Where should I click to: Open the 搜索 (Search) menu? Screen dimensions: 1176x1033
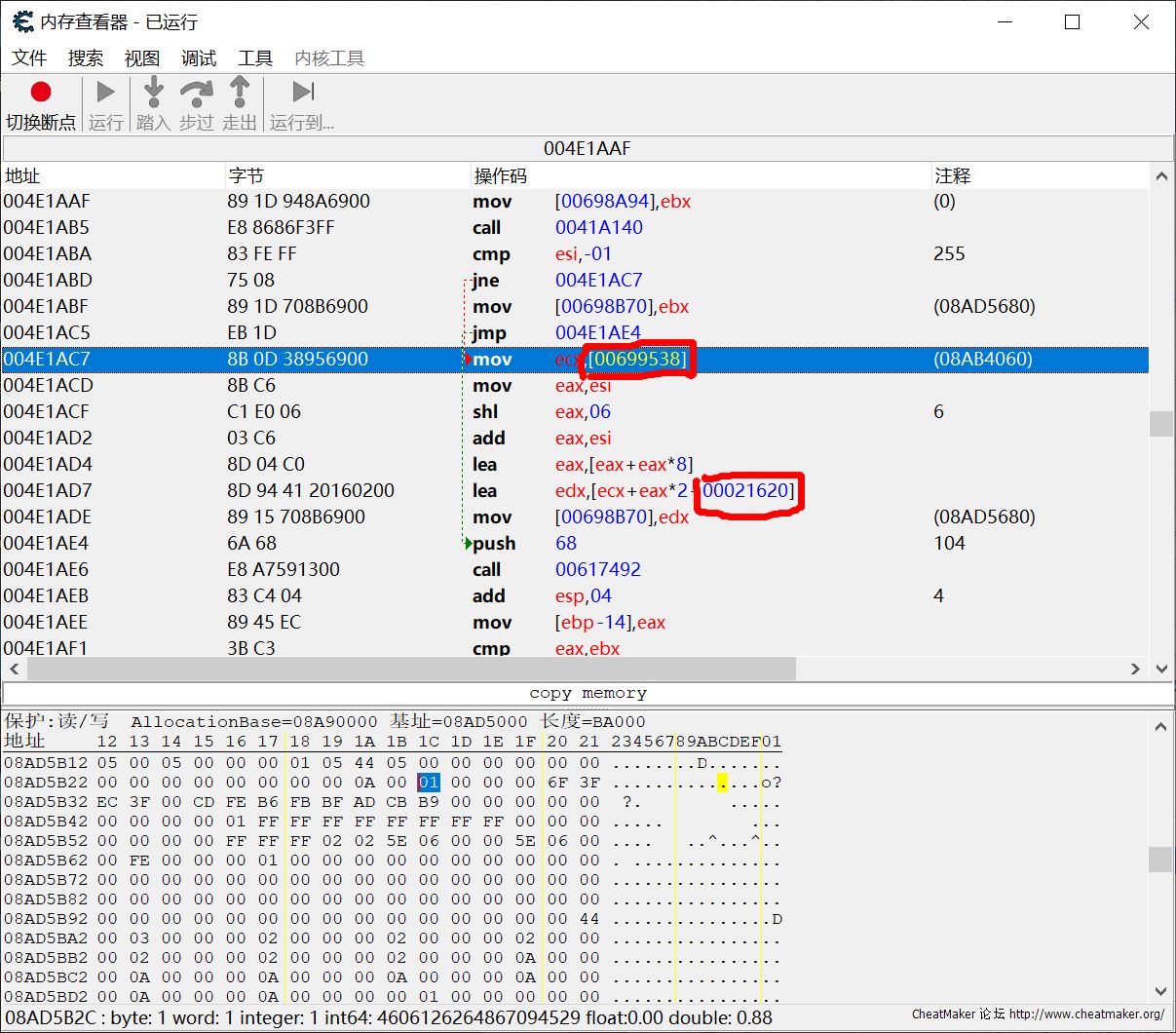coord(86,58)
